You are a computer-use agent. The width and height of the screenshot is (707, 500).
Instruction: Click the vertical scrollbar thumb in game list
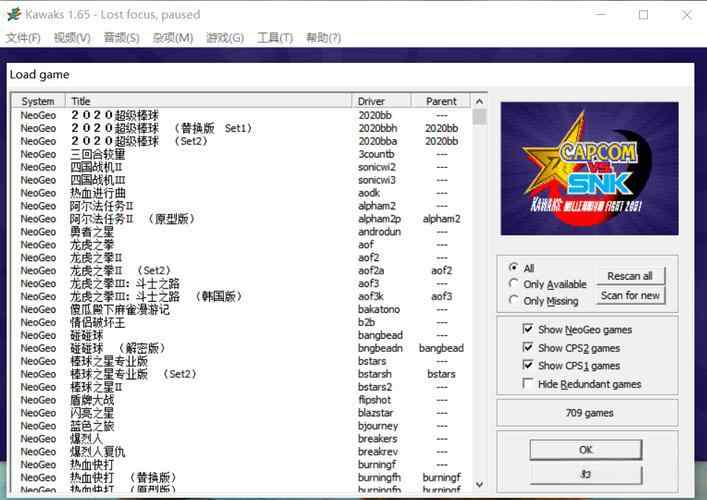(479, 117)
